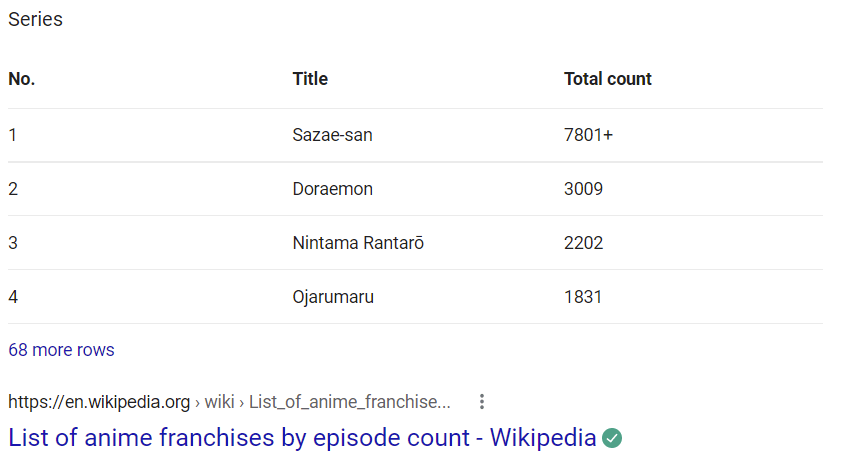
Task: Select the 3009 count value
Action: (x=583, y=188)
